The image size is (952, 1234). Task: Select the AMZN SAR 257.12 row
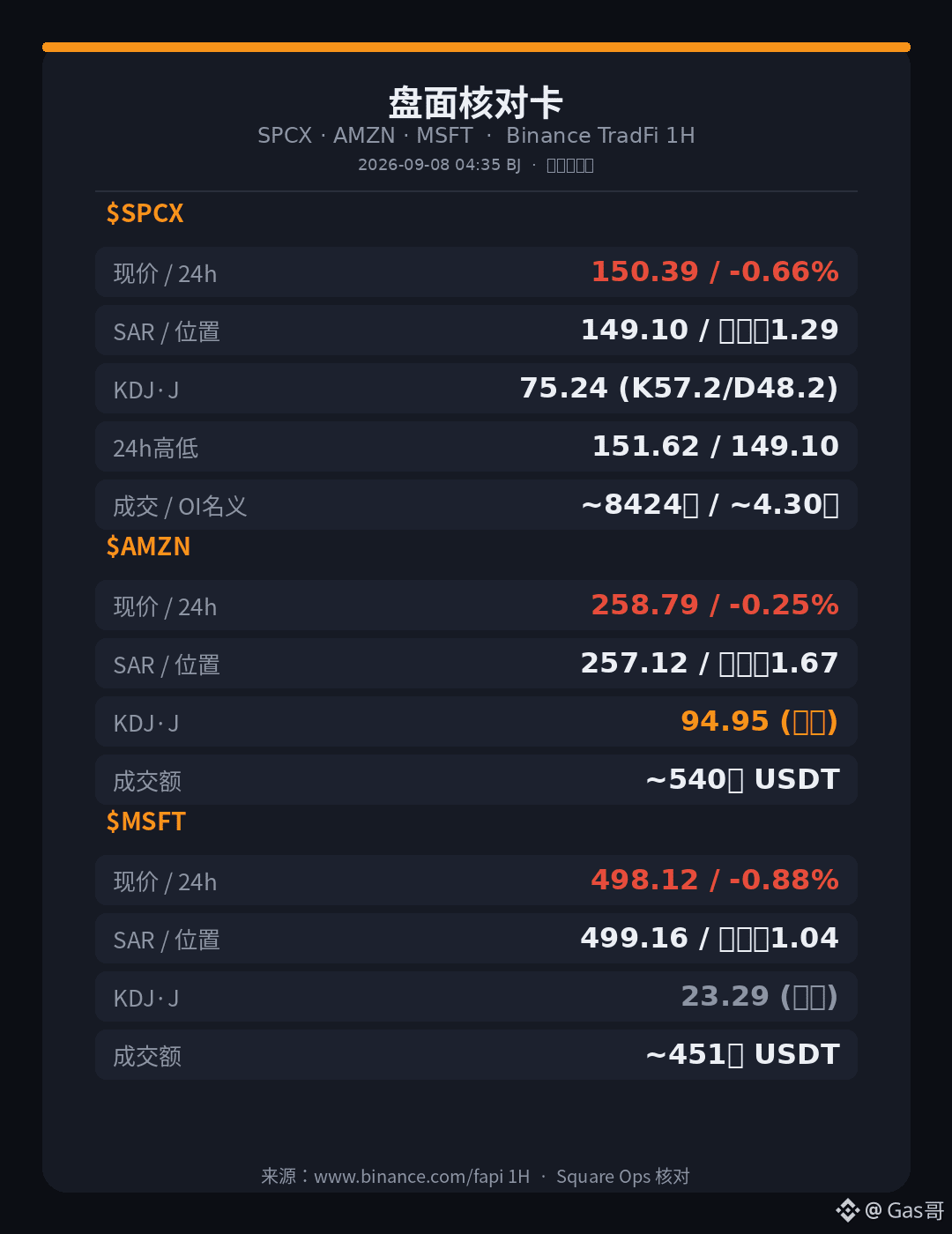[x=476, y=664]
